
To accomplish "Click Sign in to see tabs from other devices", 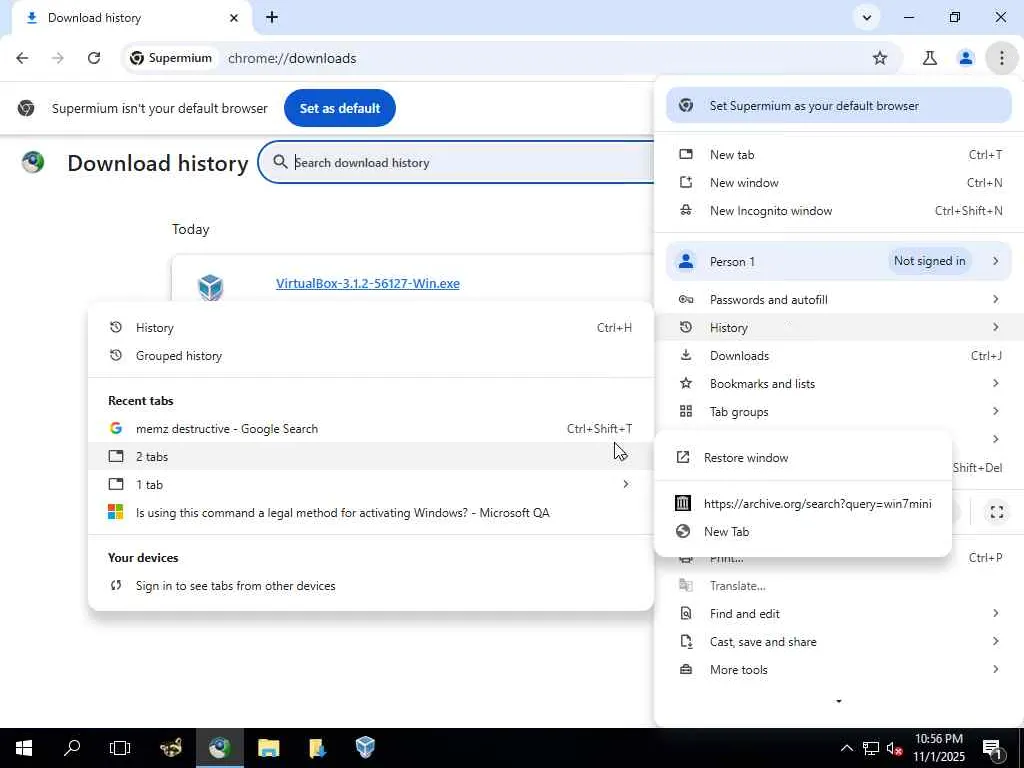I will click(370, 586).
